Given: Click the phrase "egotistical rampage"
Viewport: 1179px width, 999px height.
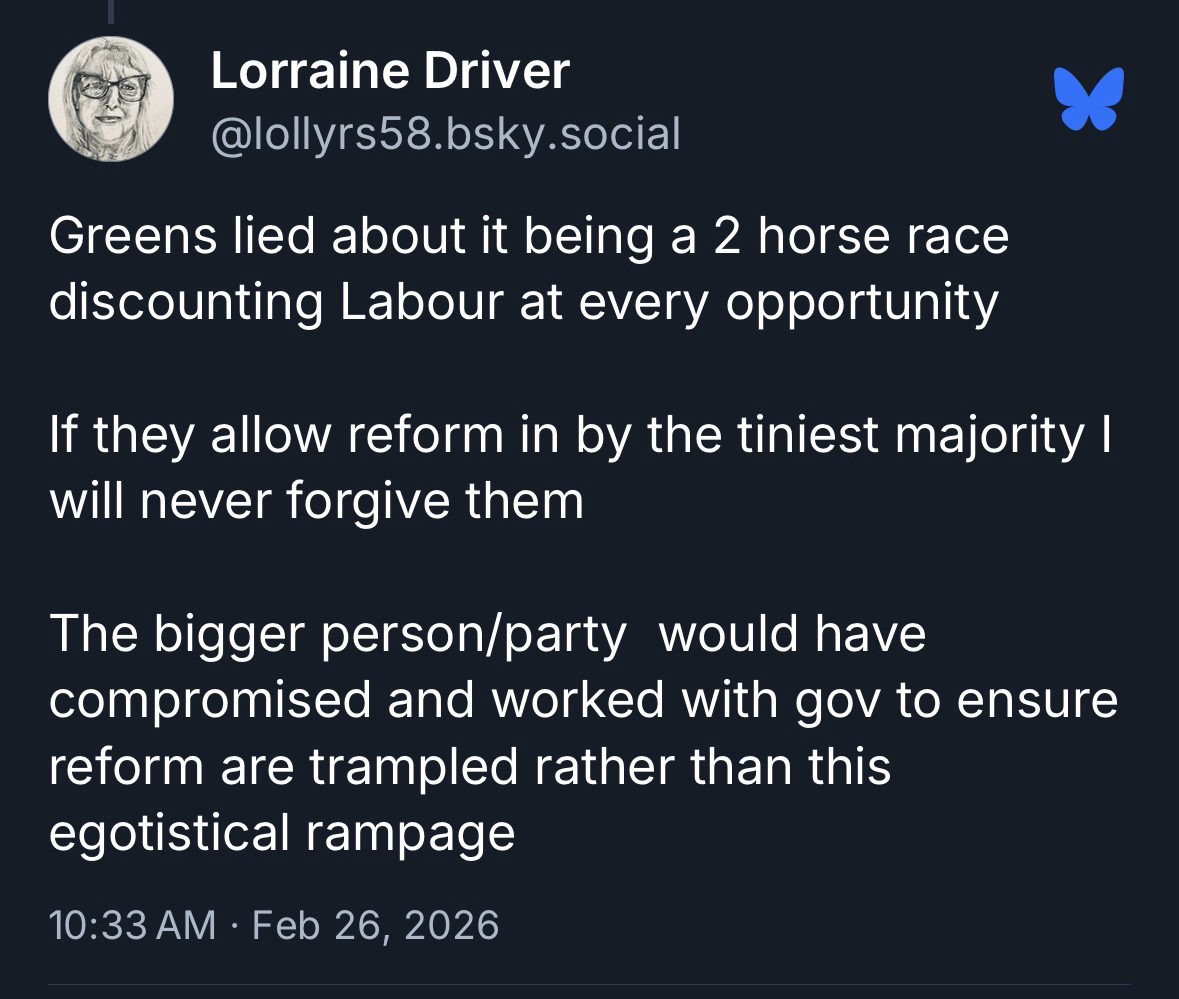Looking at the screenshot, I should 282,832.
